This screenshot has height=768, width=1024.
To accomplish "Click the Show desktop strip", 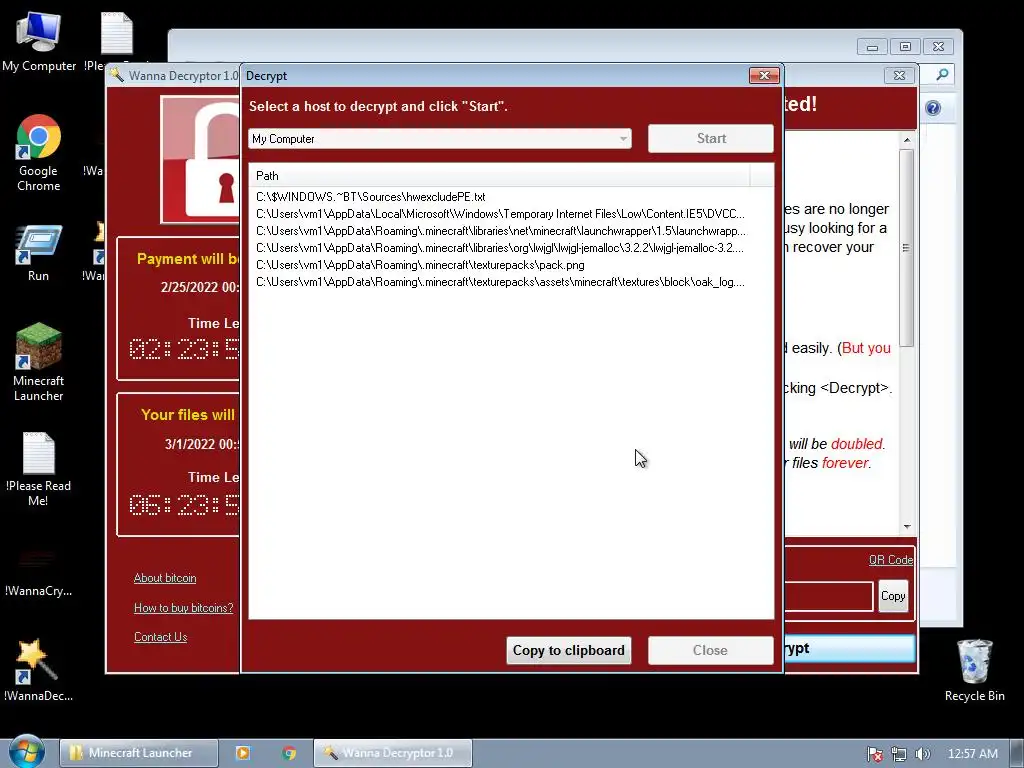I will (1017, 753).
